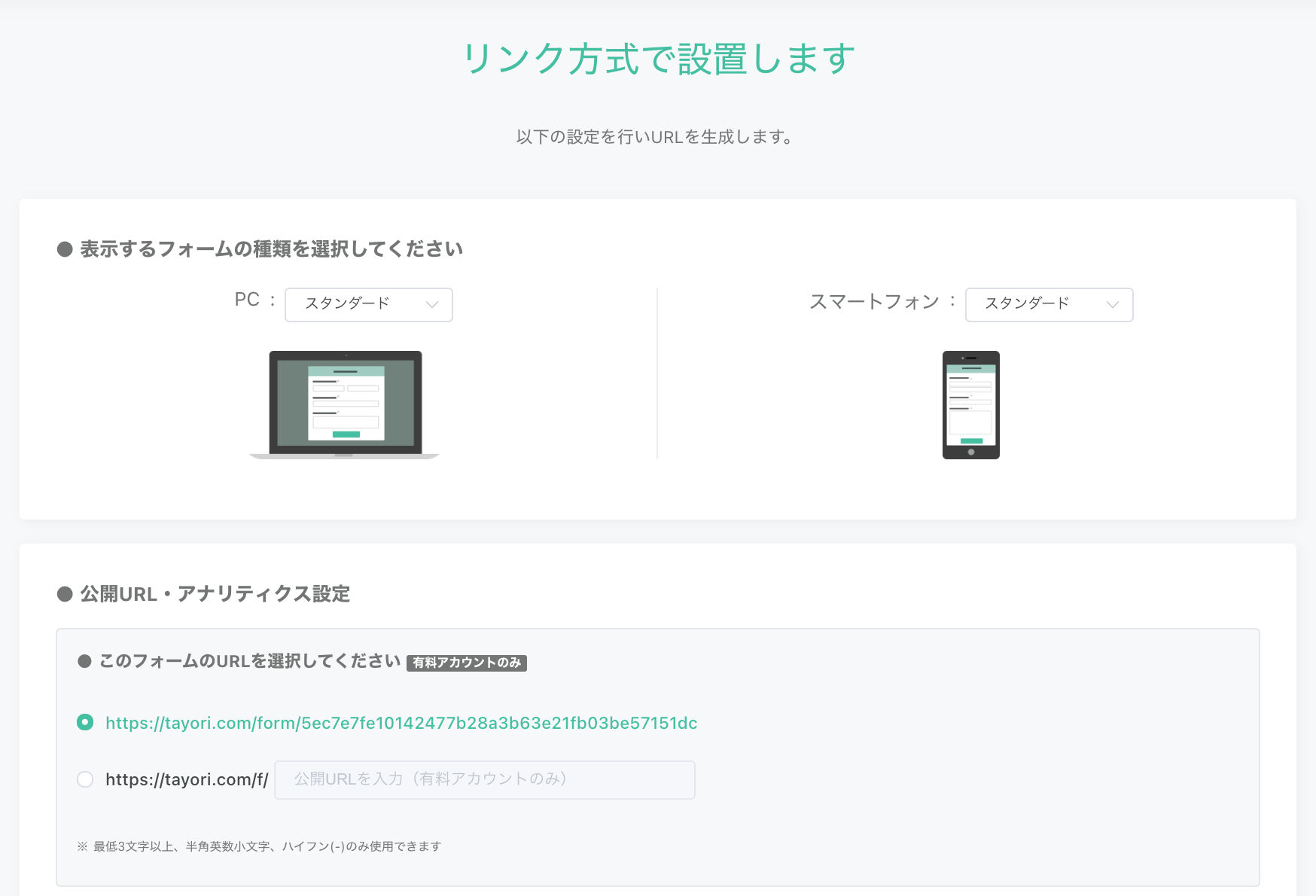The height and width of the screenshot is (896, 1316).
Task: Open the スマートフォン form type スタンダード dropdown
Action: (1048, 304)
